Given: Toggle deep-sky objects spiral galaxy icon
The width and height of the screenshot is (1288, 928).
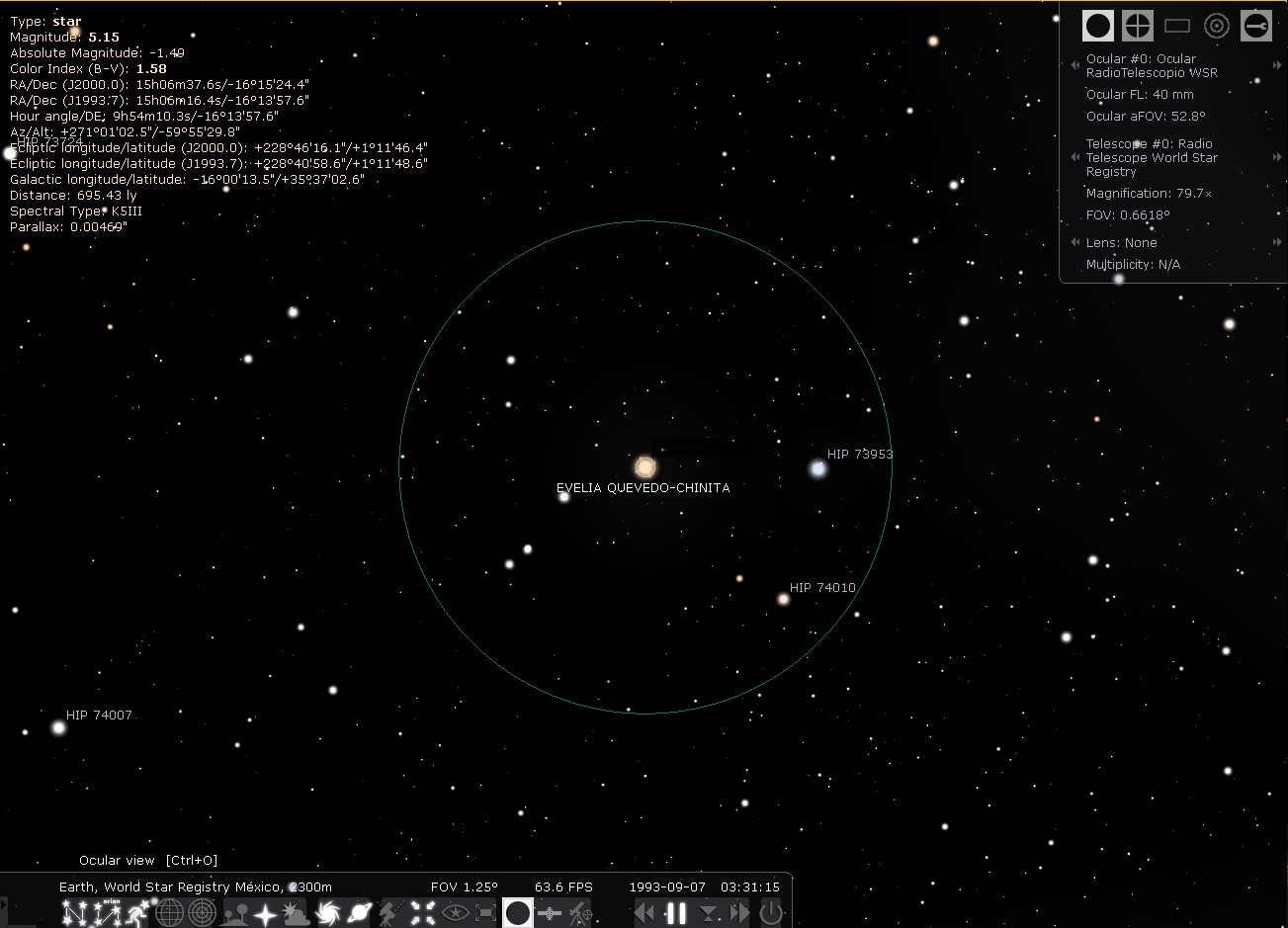Looking at the screenshot, I should 328,913.
